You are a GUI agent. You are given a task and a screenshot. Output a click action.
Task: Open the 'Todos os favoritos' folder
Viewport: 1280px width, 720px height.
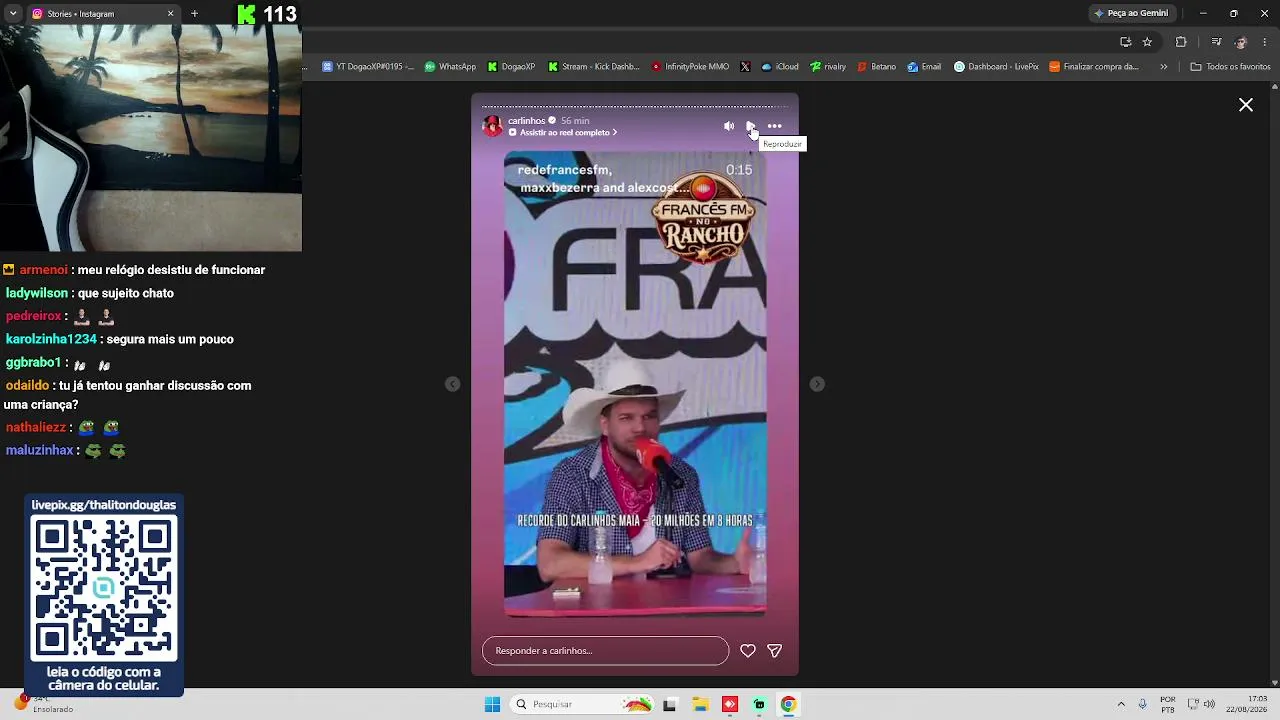(1230, 67)
